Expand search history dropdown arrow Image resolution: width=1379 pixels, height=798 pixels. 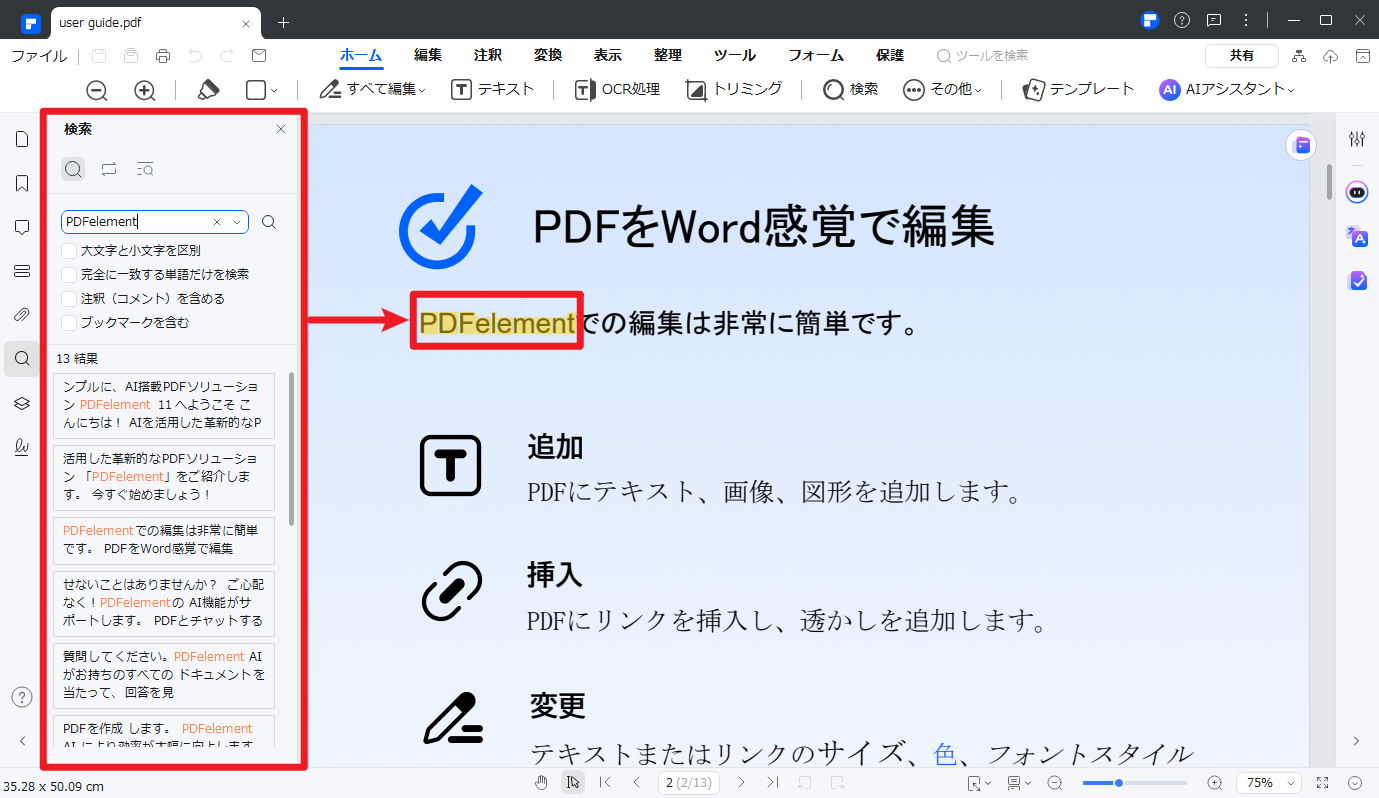click(x=237, y=222)
